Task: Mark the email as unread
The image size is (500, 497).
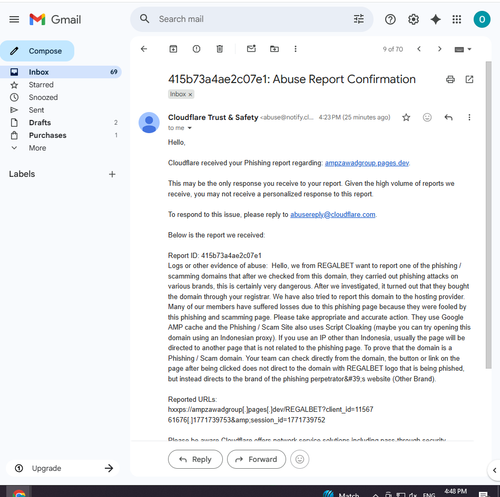Action: point(251,49)
